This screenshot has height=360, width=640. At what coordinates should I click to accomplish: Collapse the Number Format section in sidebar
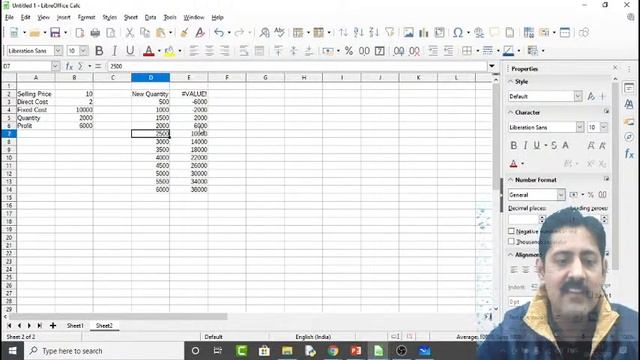pos(510,180)
